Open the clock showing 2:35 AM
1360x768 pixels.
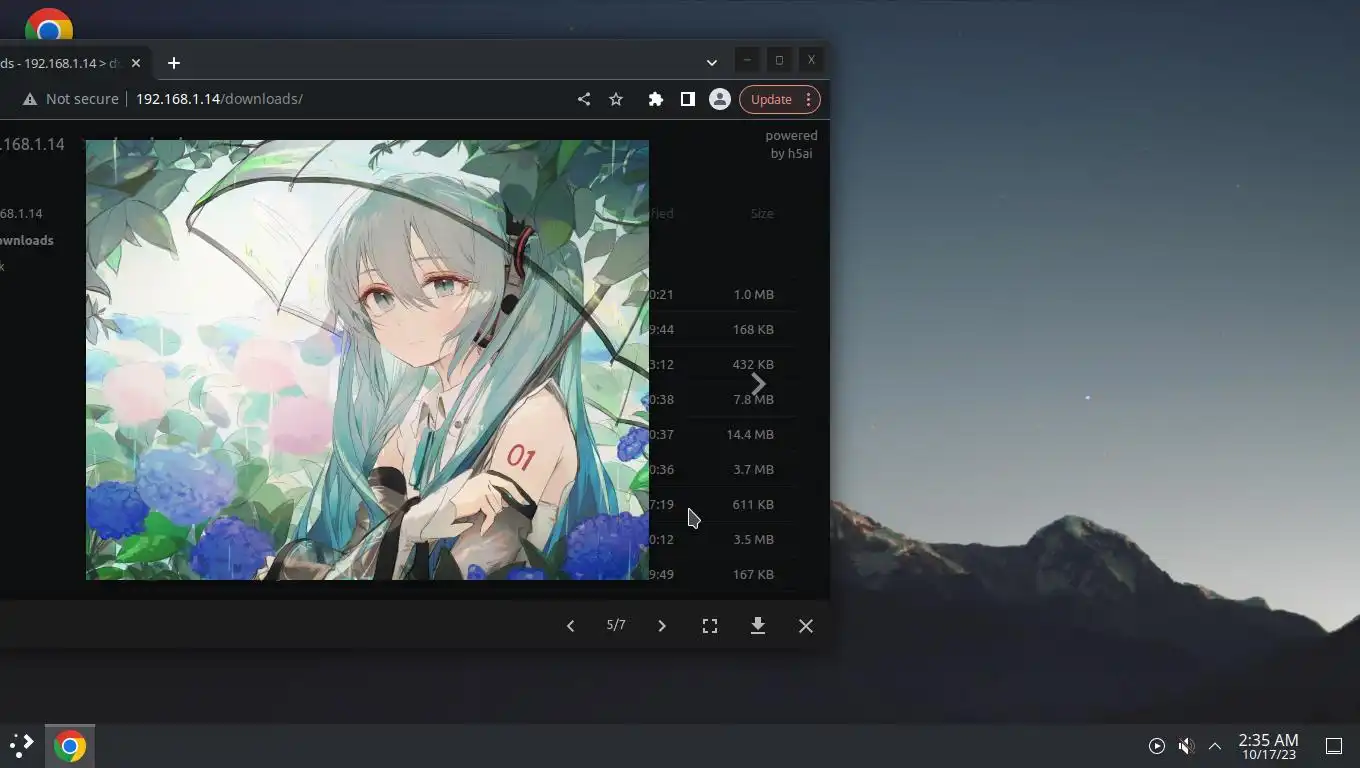[1268, 746]
